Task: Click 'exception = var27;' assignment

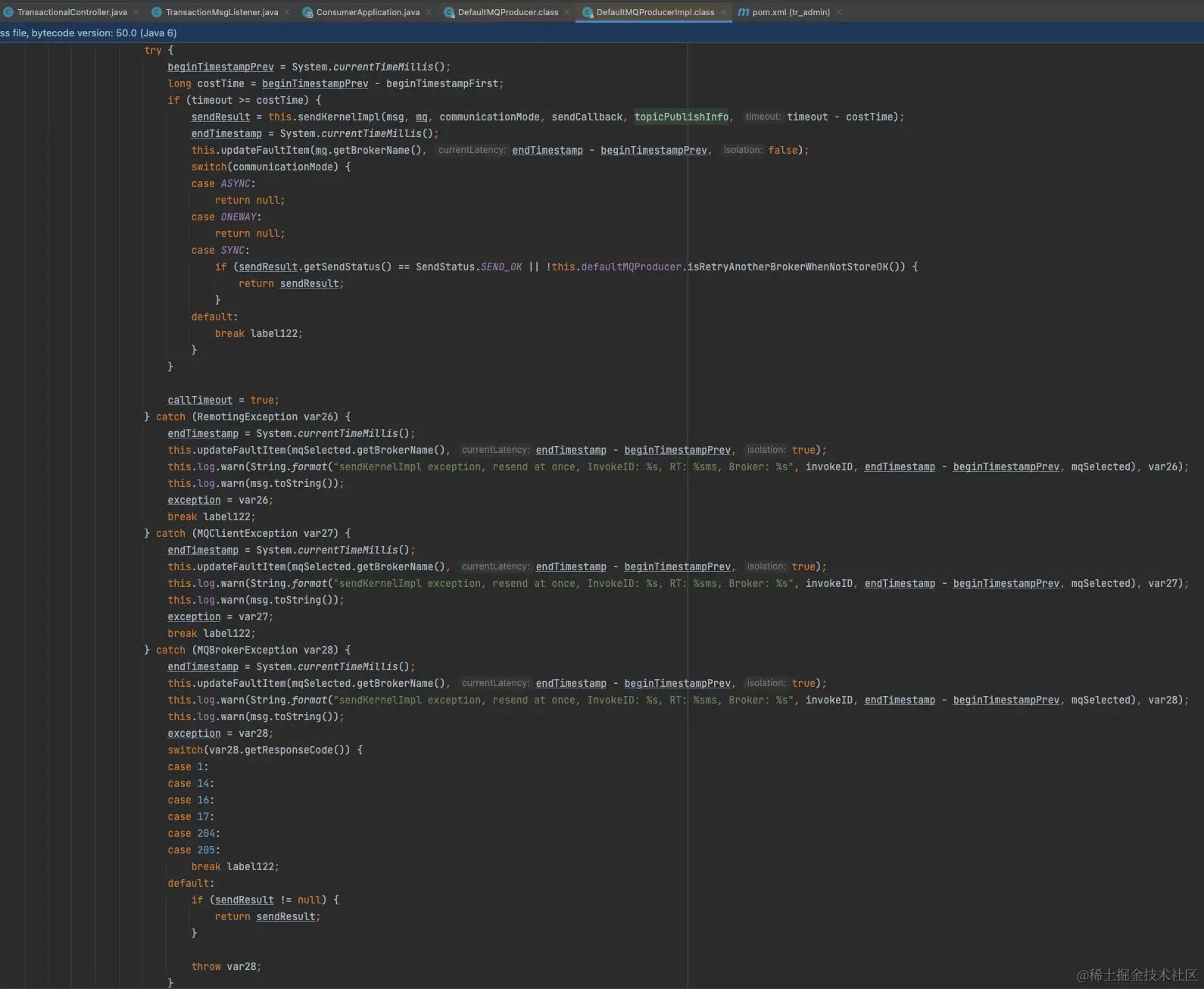Action: tap(220, 616)
